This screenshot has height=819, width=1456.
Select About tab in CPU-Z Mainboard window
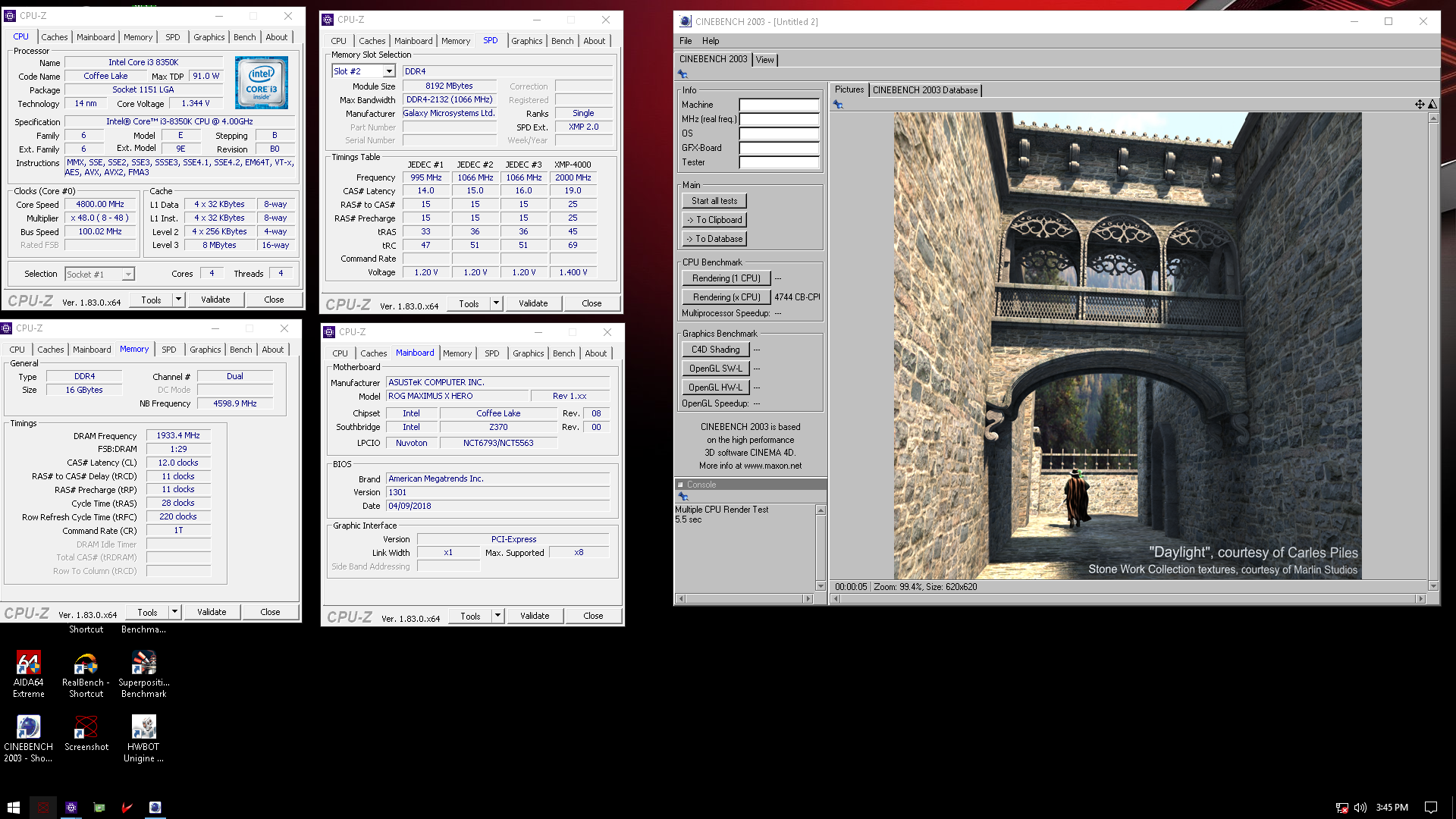[x=596, y=353]
